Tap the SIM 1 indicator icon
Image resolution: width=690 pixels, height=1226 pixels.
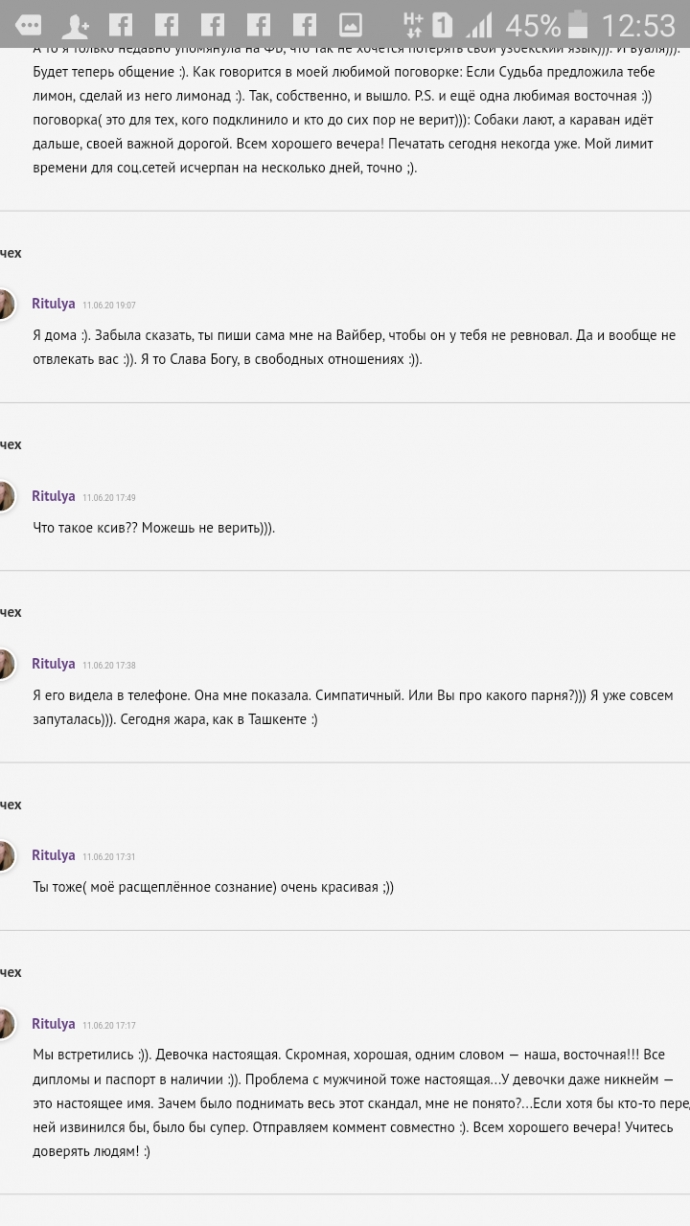(441, 24)
